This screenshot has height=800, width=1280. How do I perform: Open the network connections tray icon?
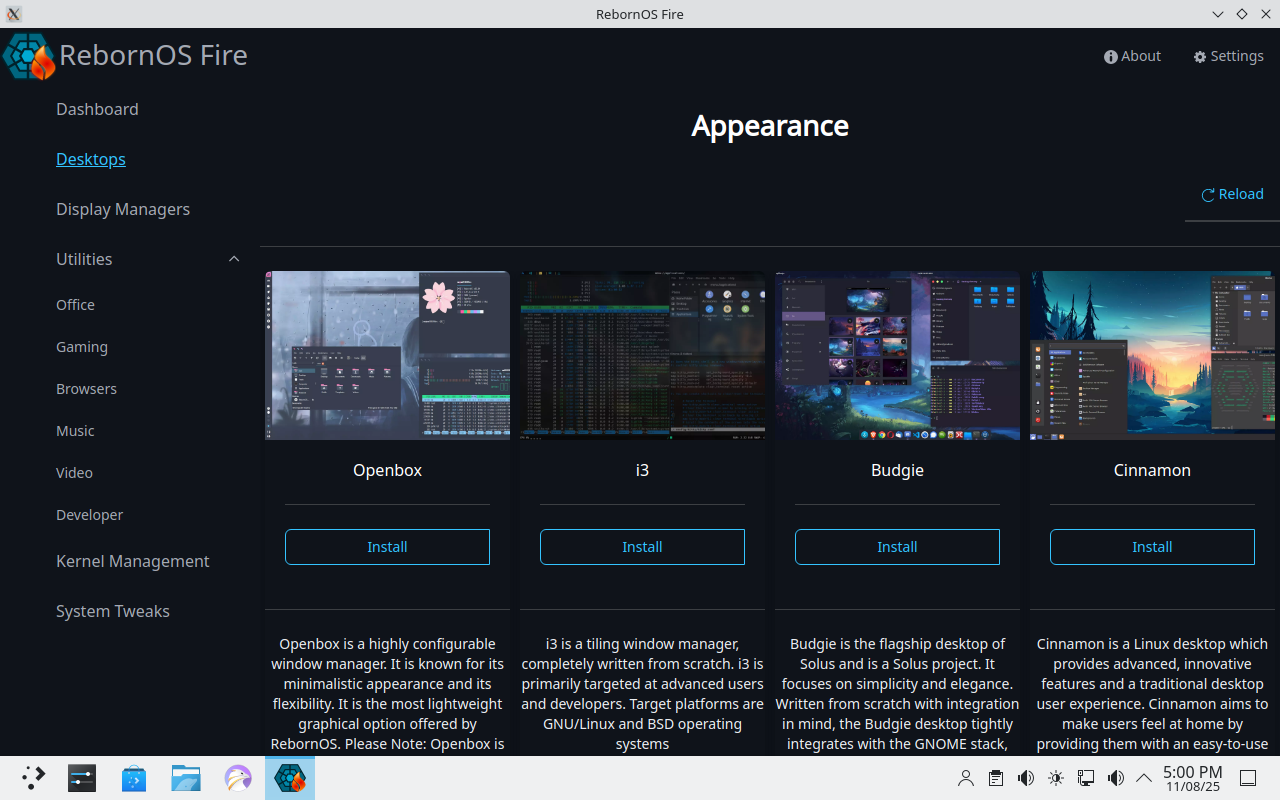[1086, 778]
